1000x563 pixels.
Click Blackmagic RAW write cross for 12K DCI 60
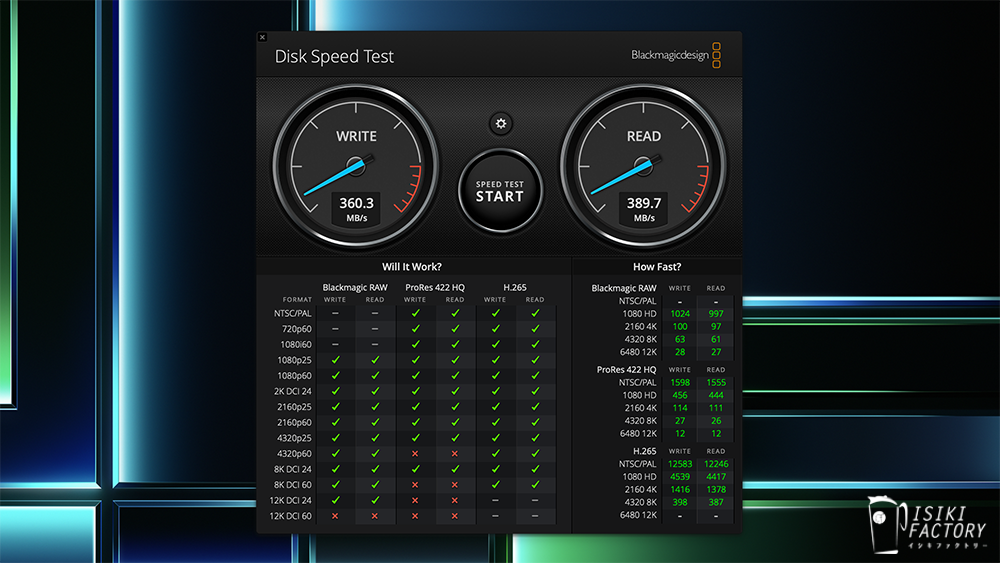coord(335,516)
